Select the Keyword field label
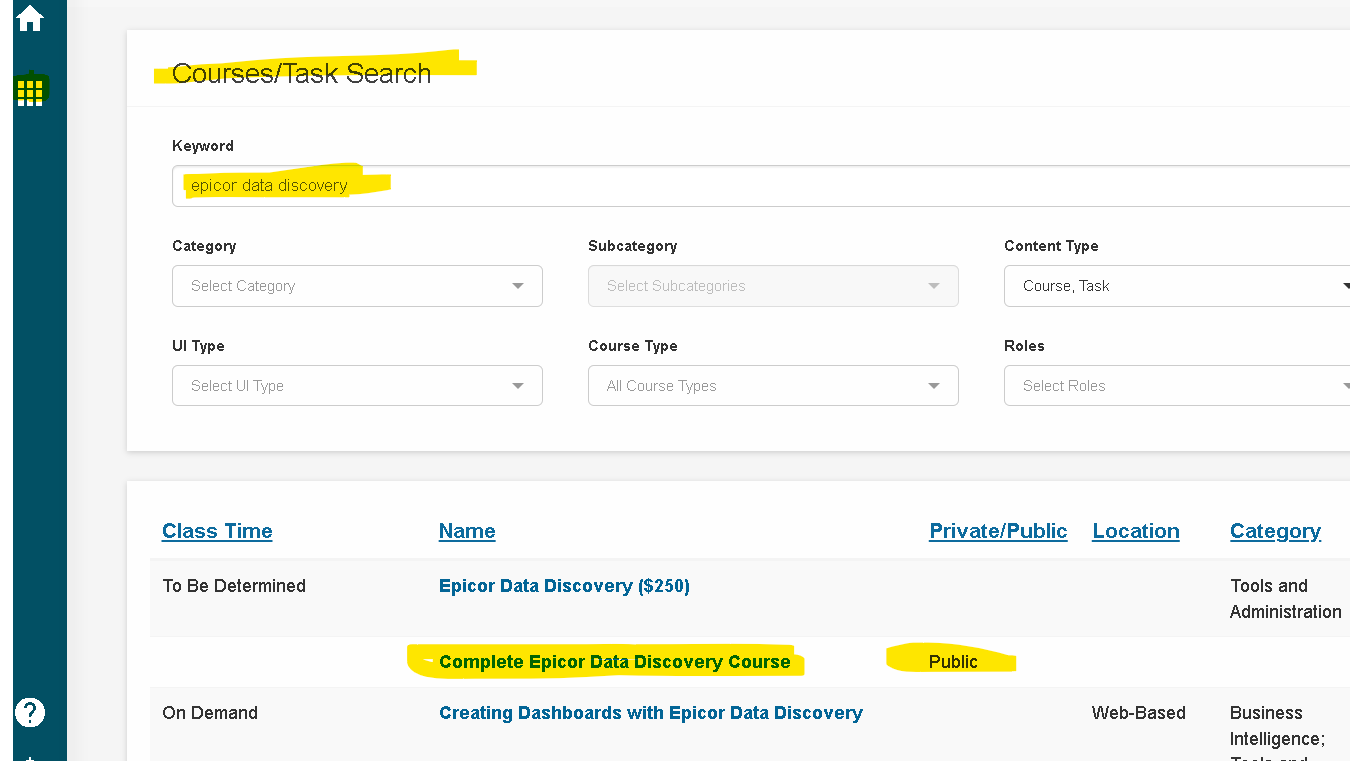Viewport: 1350px width, 761px height. tap(203, 146)
